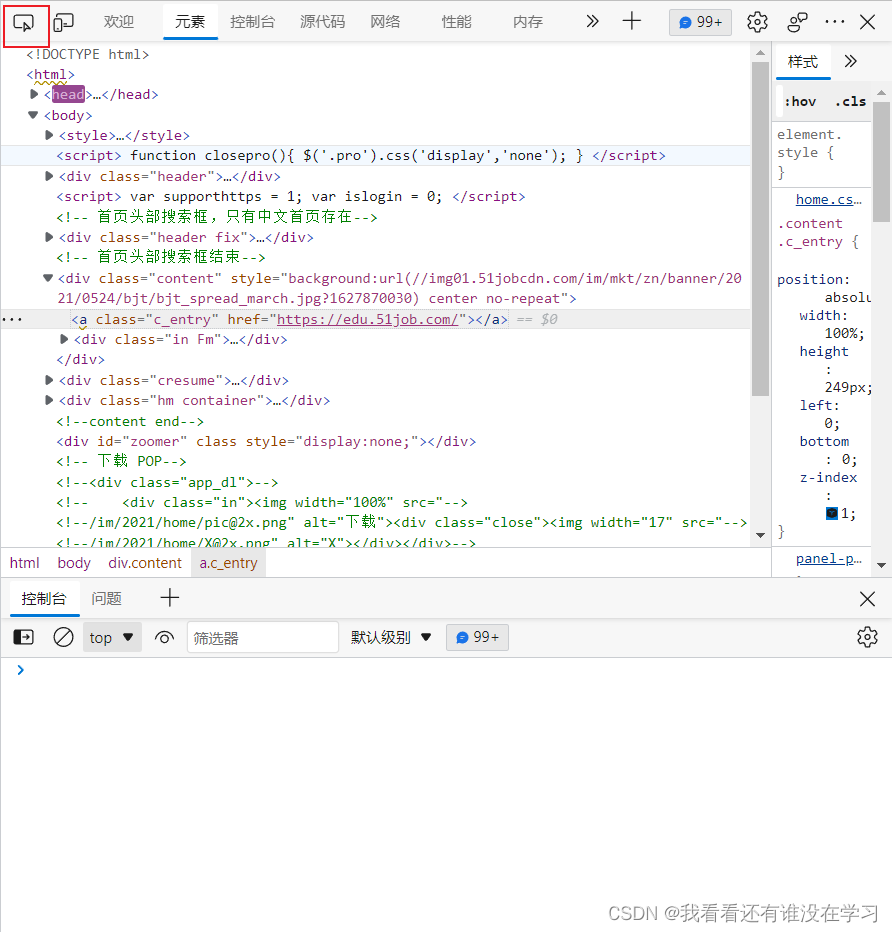Open customize DevTools ellipsis menu

[x=834, y=22]
